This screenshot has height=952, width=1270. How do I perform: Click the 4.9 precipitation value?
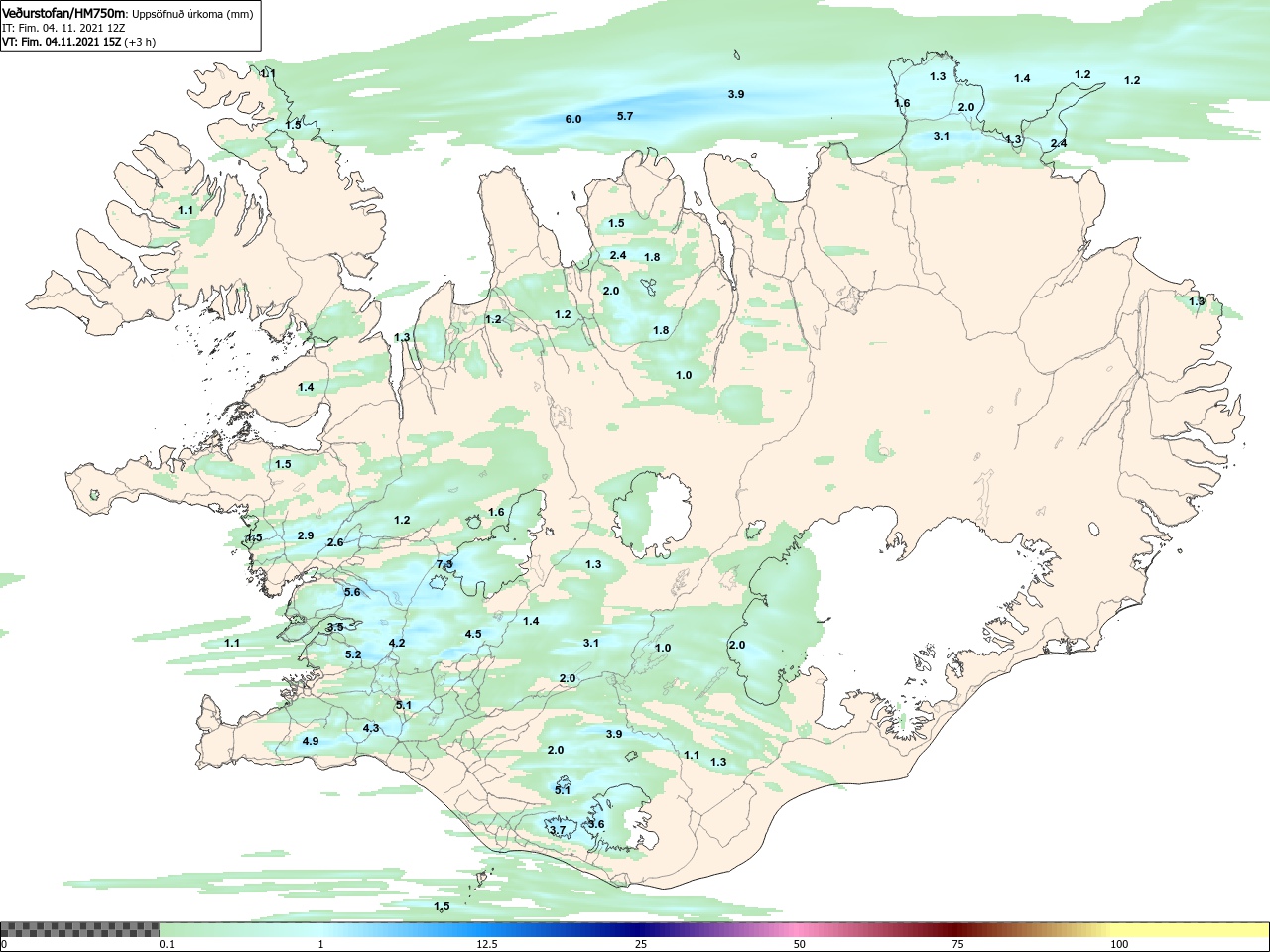pyautogui.click(x=311, y=741)
